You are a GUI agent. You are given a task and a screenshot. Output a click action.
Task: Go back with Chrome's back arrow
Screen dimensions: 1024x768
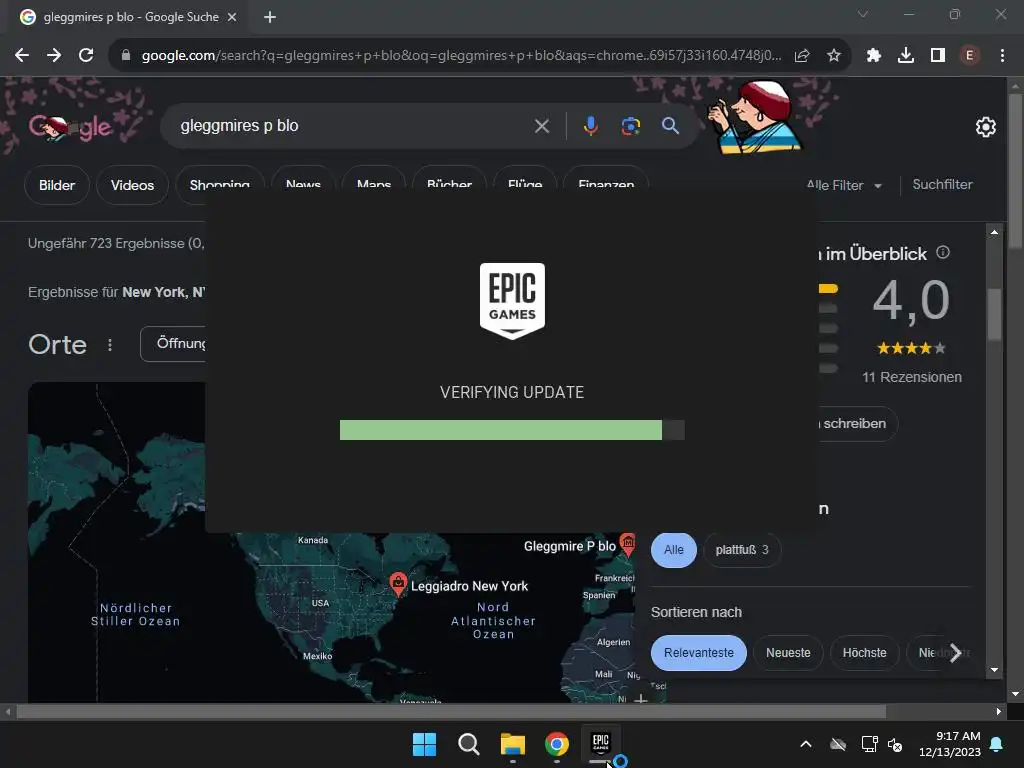pos(22,56)
